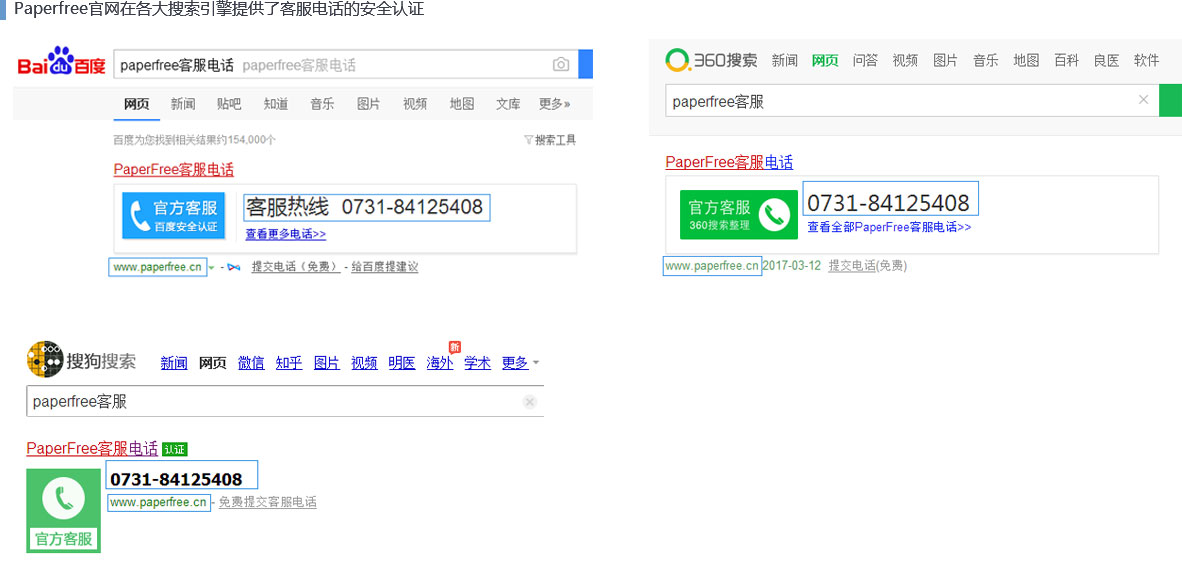
Task: Click the blue bowtie icon in Baidu result
Action: point(234,267)
